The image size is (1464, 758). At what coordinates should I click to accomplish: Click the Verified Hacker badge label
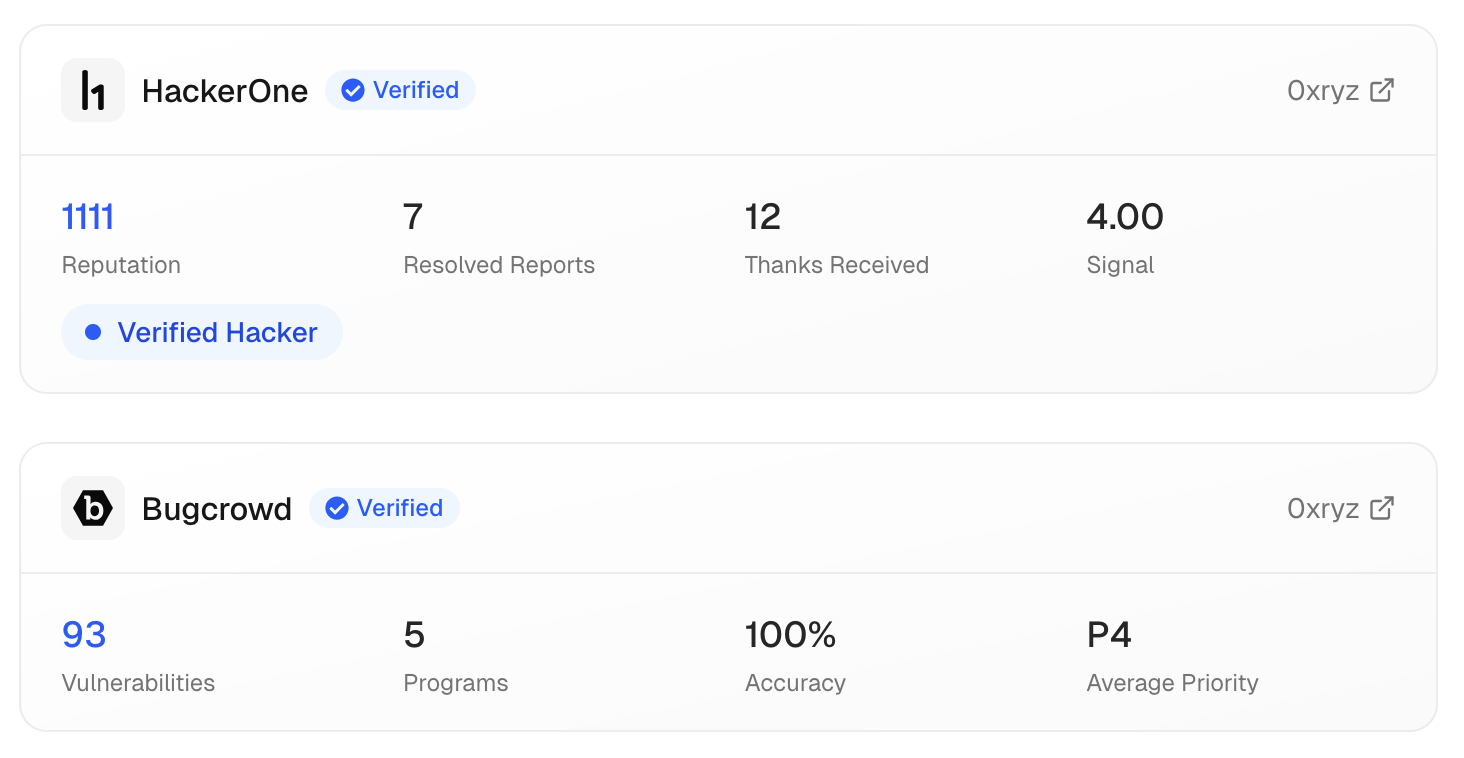pyautogui.click(x=217, y=332)
